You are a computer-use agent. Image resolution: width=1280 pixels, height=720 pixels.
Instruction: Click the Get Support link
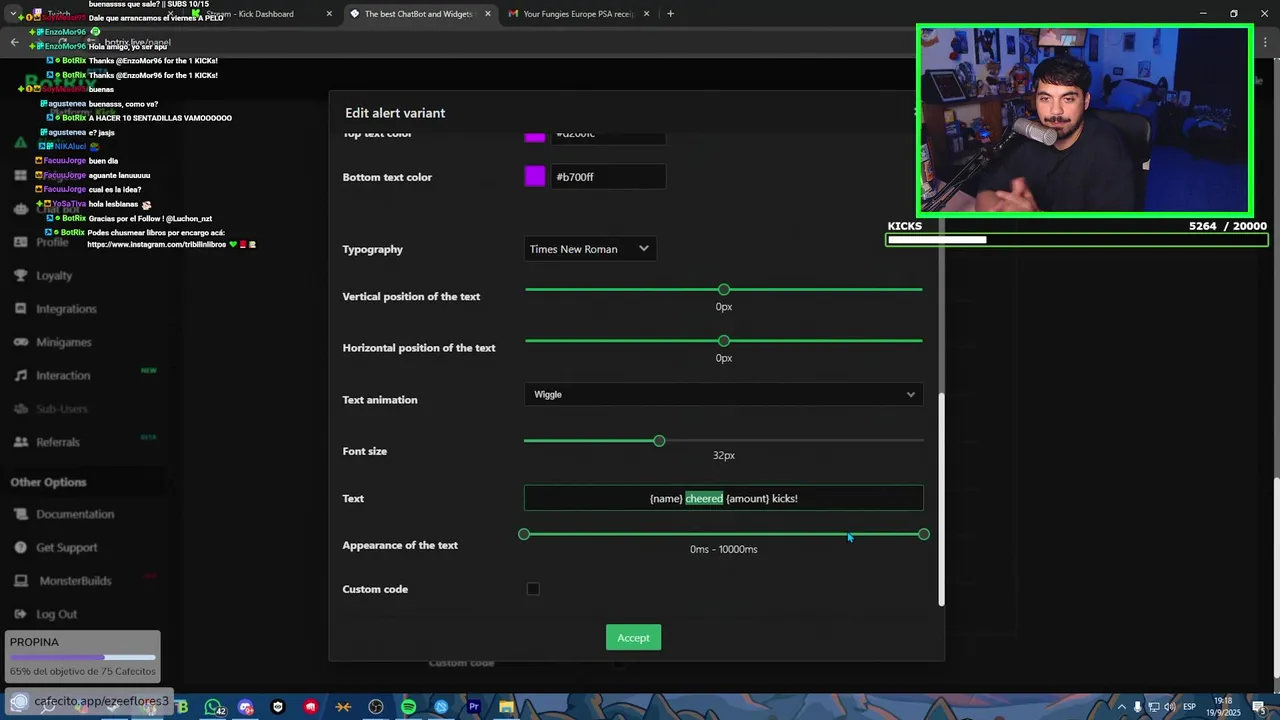(67, 548)
